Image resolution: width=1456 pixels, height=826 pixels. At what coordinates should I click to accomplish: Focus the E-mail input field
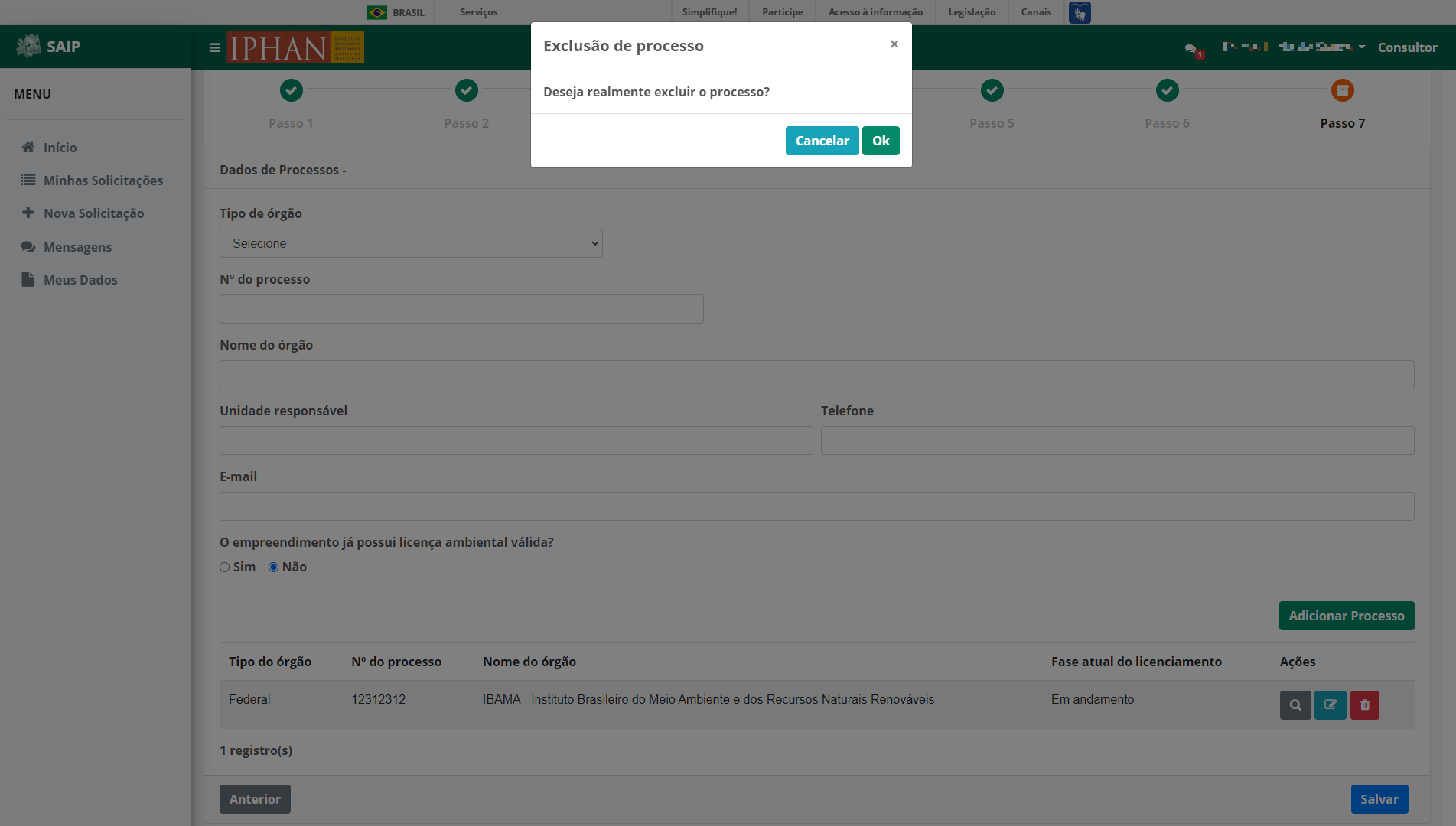point(816,506)
